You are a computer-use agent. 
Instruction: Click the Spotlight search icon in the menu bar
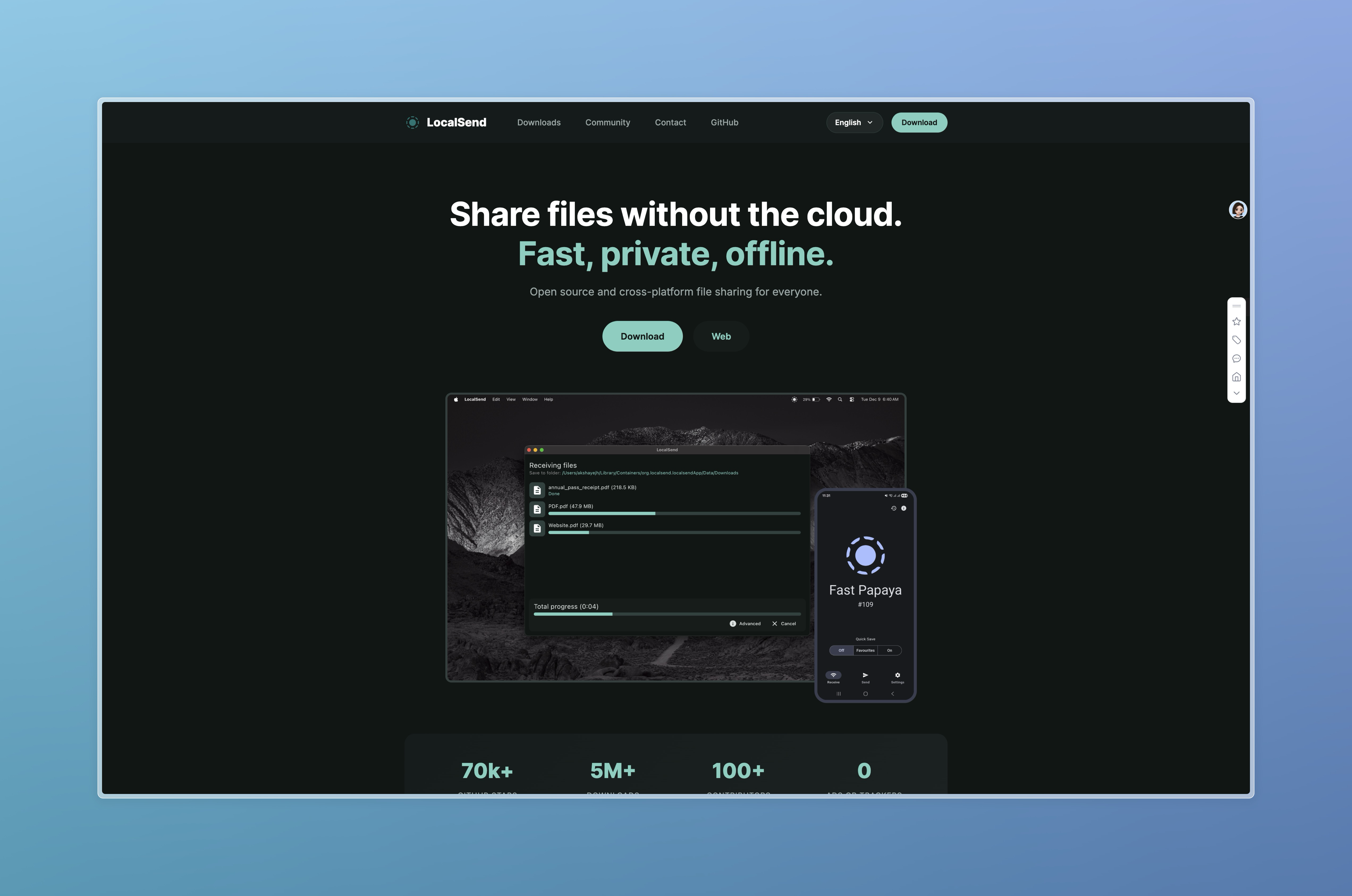coord(840,399)
